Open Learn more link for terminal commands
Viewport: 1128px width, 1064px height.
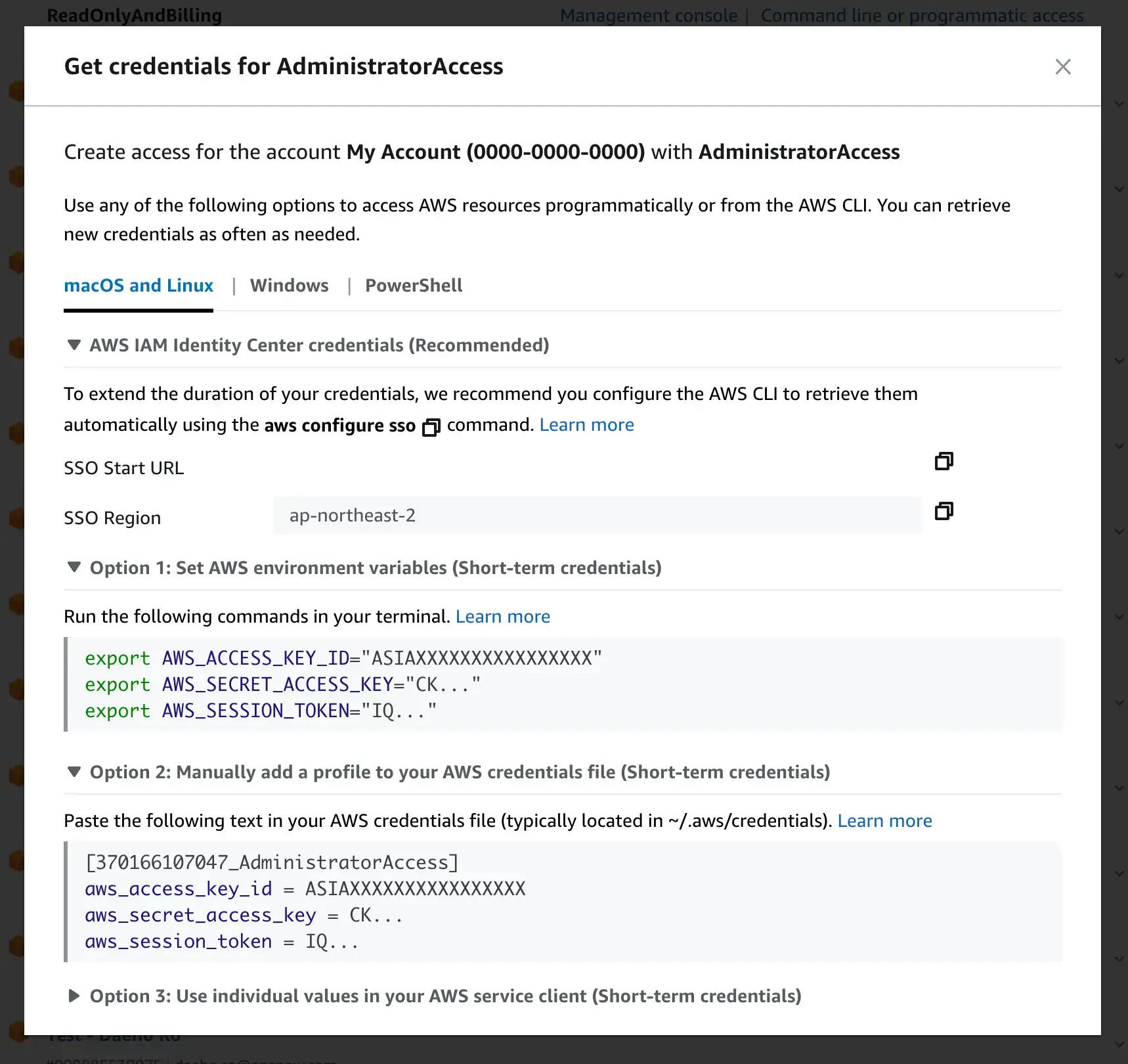[x=502, y=617]
